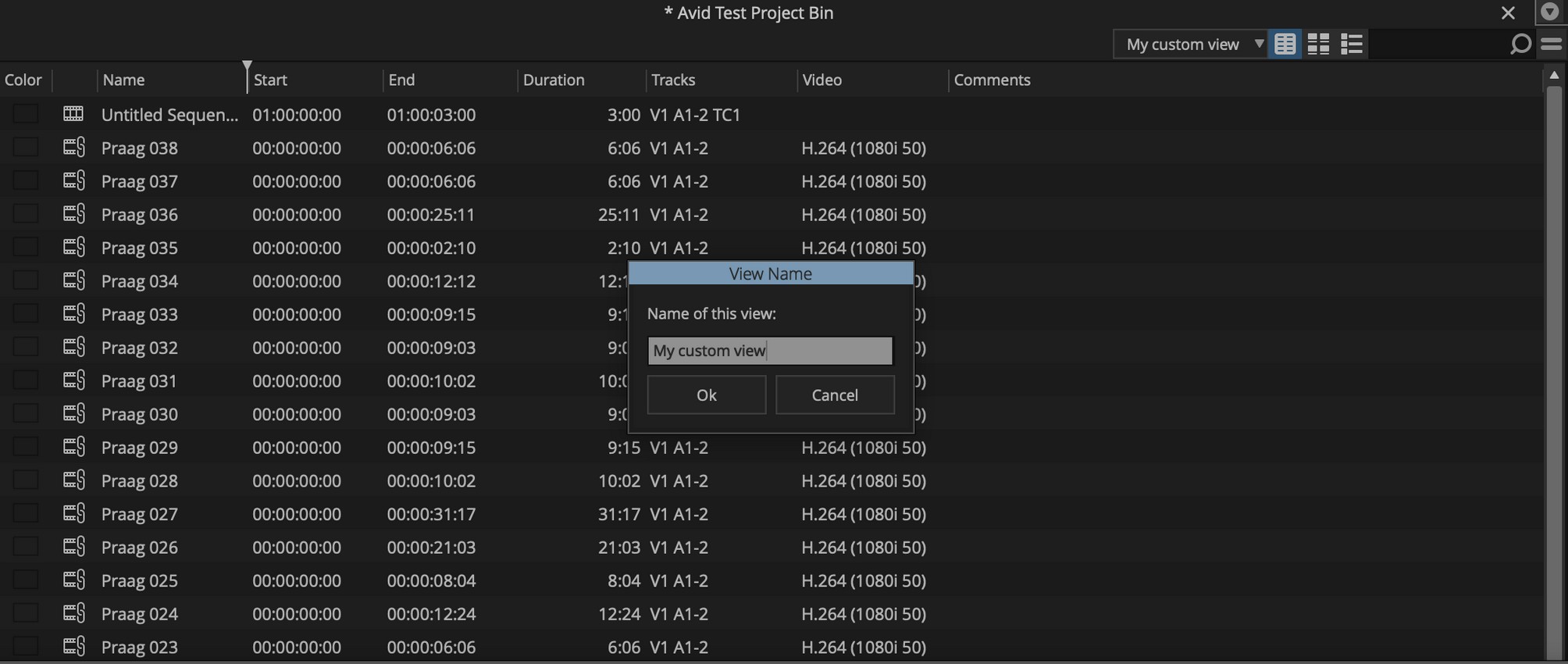Click the Start column header

[x=270, y=80]
